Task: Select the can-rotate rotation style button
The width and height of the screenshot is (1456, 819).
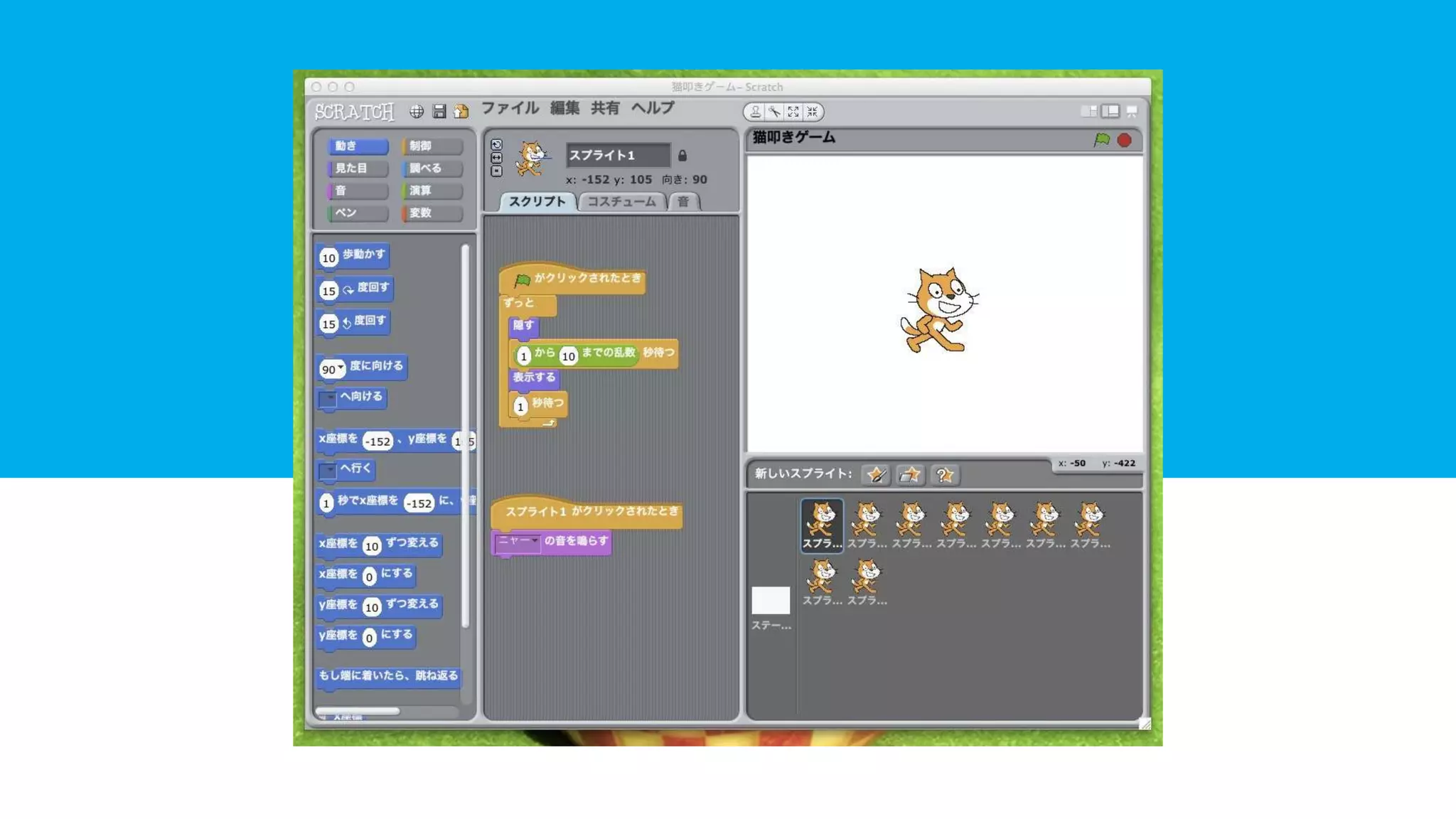Action: click(x=496, y=144)
